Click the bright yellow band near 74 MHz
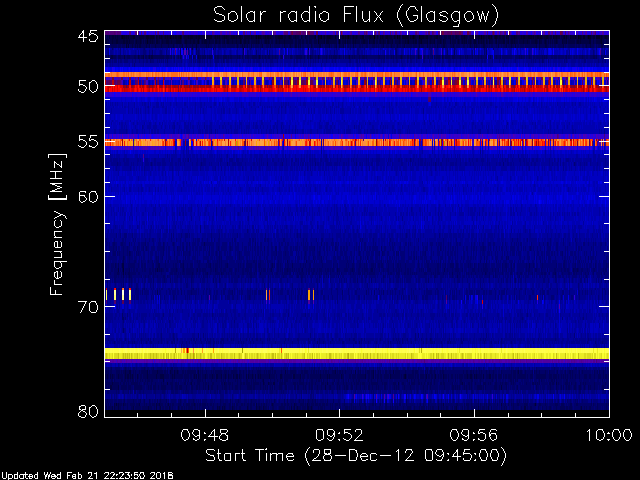640x480 pixels. [357, 353]
